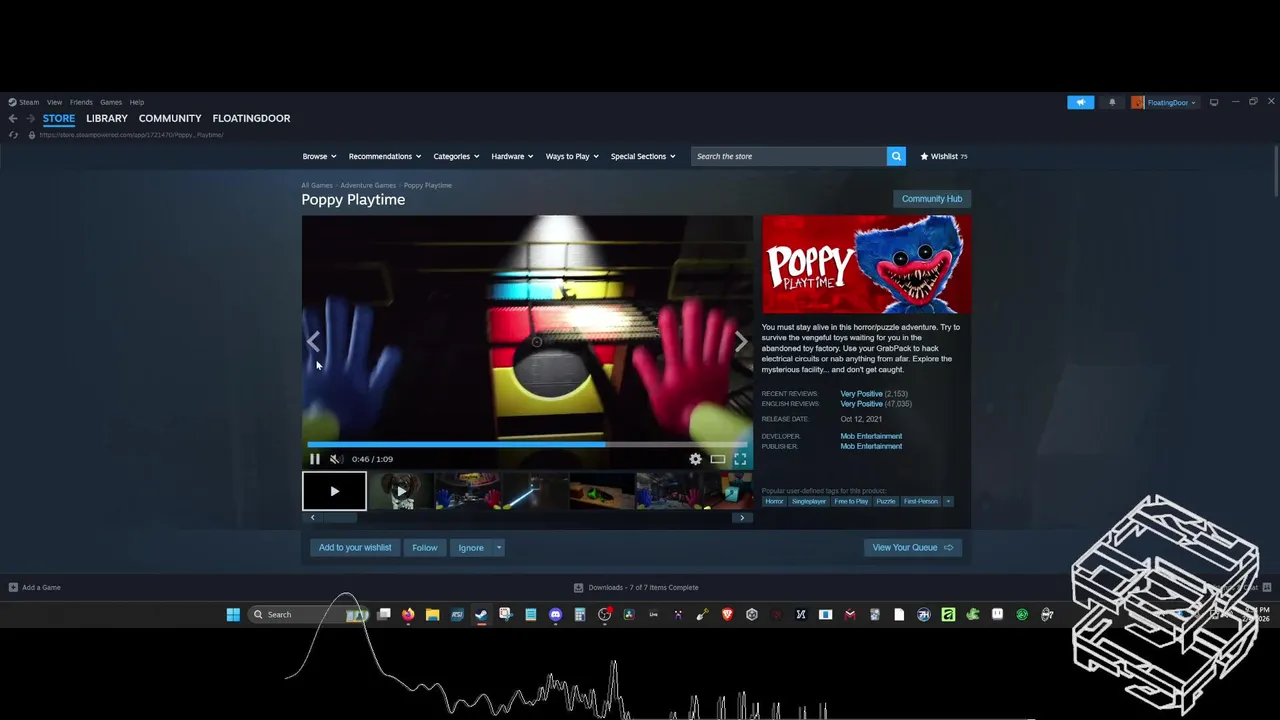Open Discord from the taskbar
Image resolution: width=1280 pixels, height=720 pixels.
point(556,614)
